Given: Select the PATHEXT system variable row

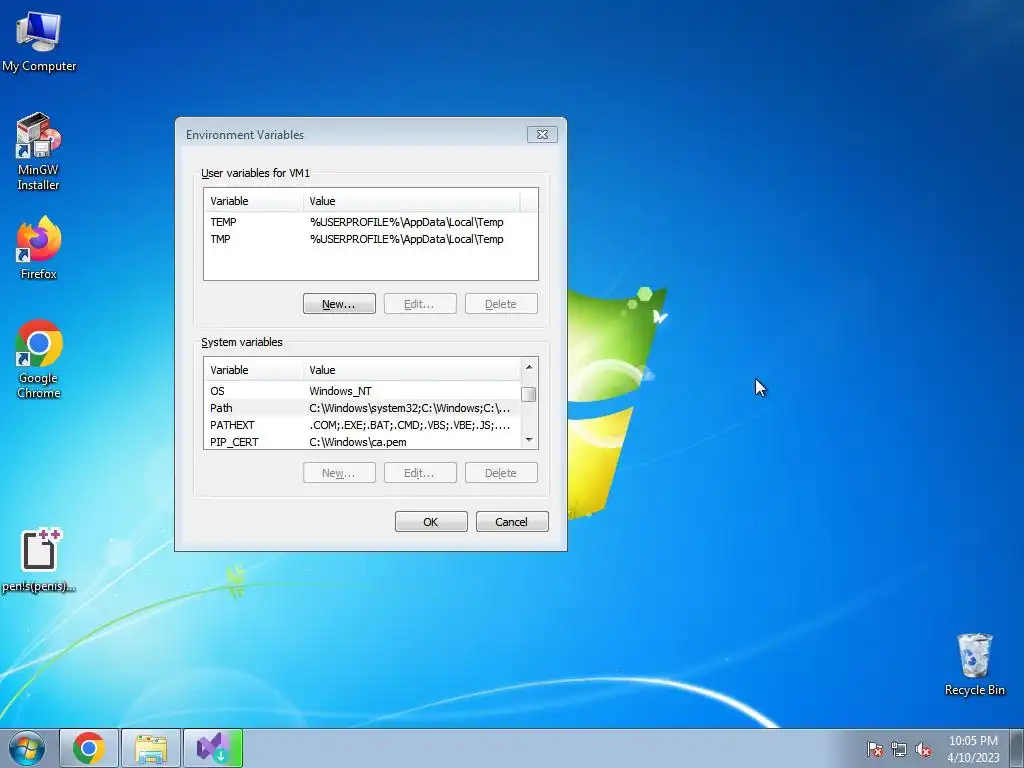Looking at the screenshot, I should [x=363, y=424].
